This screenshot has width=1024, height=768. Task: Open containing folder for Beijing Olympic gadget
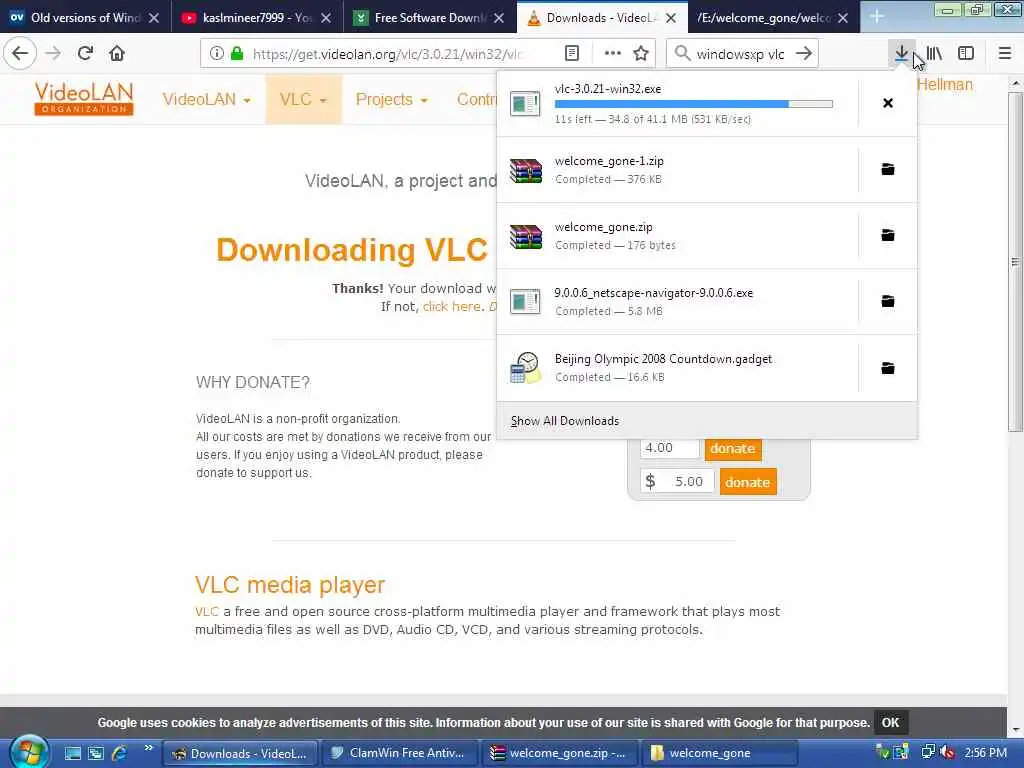(x=888, y=368)
